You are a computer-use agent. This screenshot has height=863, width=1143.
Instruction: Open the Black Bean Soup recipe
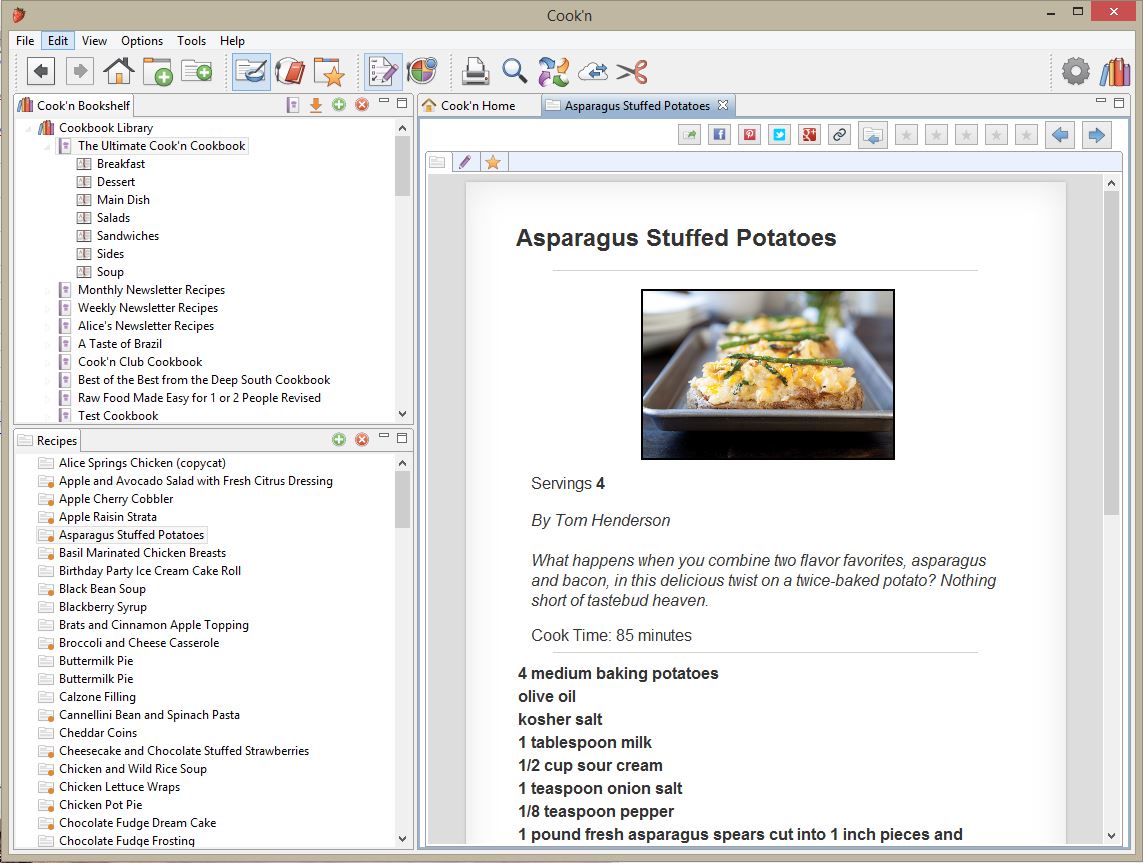click(x=102, y=589)
